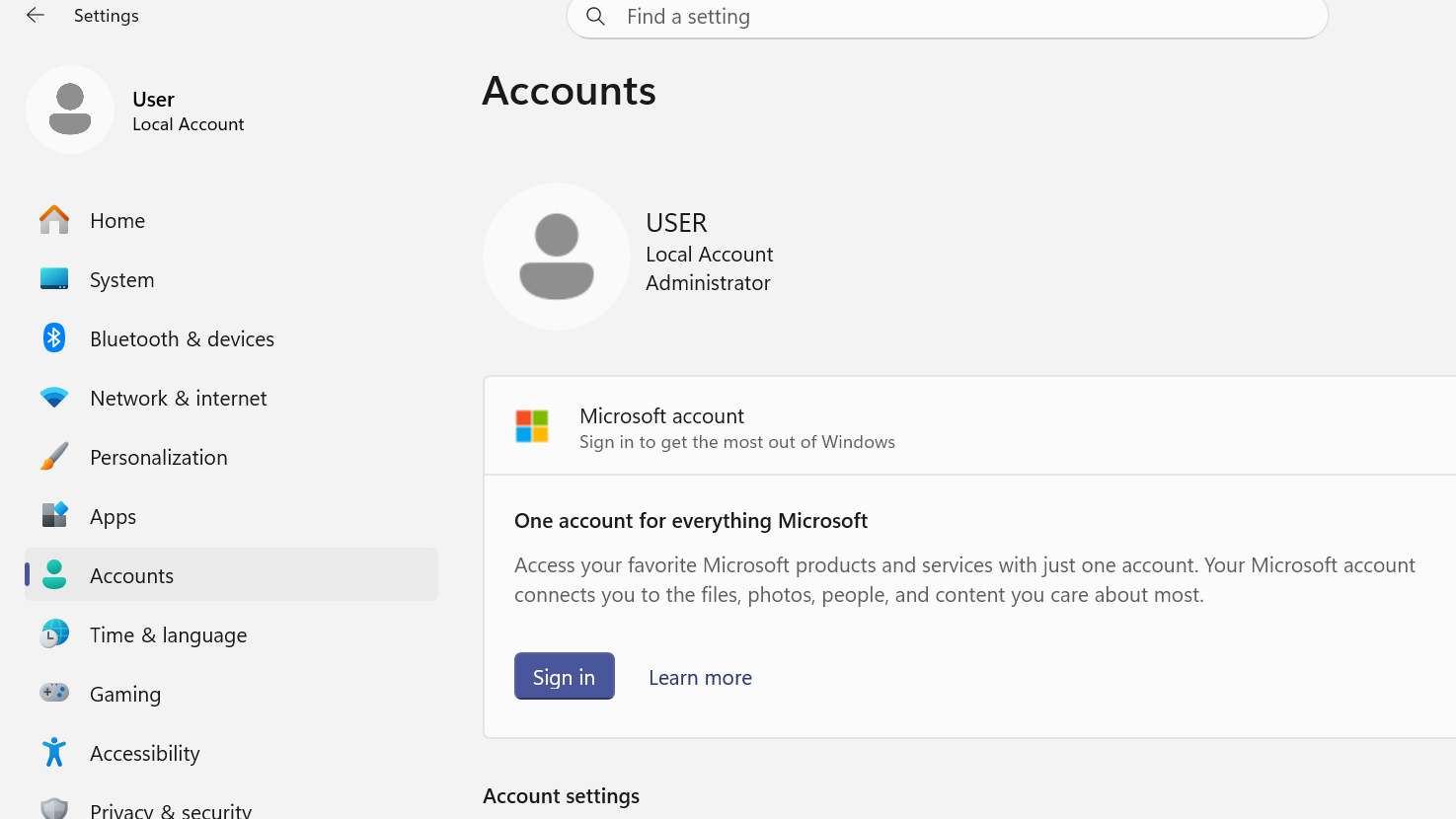Click the User Local Account sidebar profile
The image size is (1456, 819).
coord(138,111)
